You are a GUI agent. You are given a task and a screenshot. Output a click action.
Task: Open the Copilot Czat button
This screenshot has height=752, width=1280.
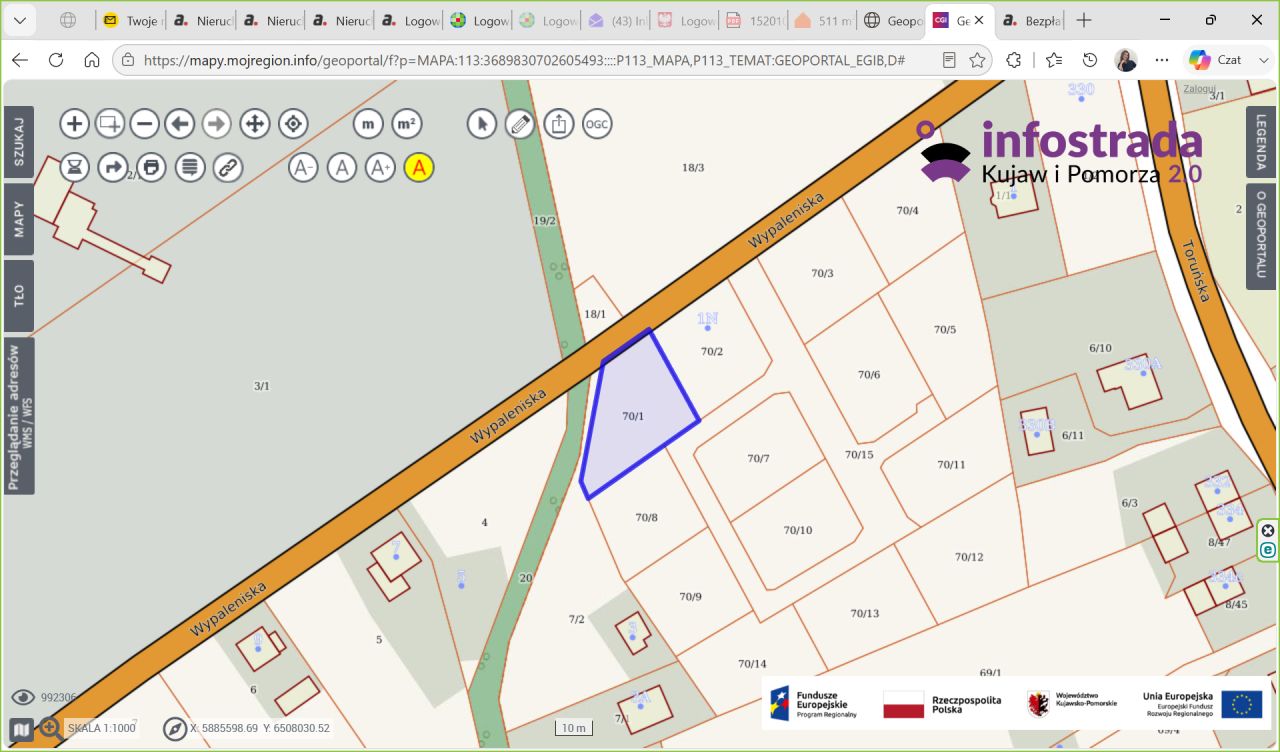[1217, 60]
